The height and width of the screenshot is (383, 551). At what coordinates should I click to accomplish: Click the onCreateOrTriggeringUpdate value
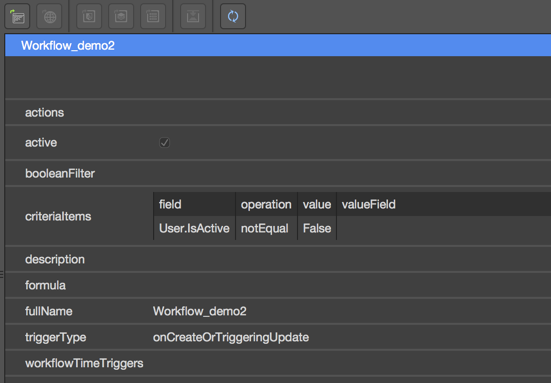(231, 337)
